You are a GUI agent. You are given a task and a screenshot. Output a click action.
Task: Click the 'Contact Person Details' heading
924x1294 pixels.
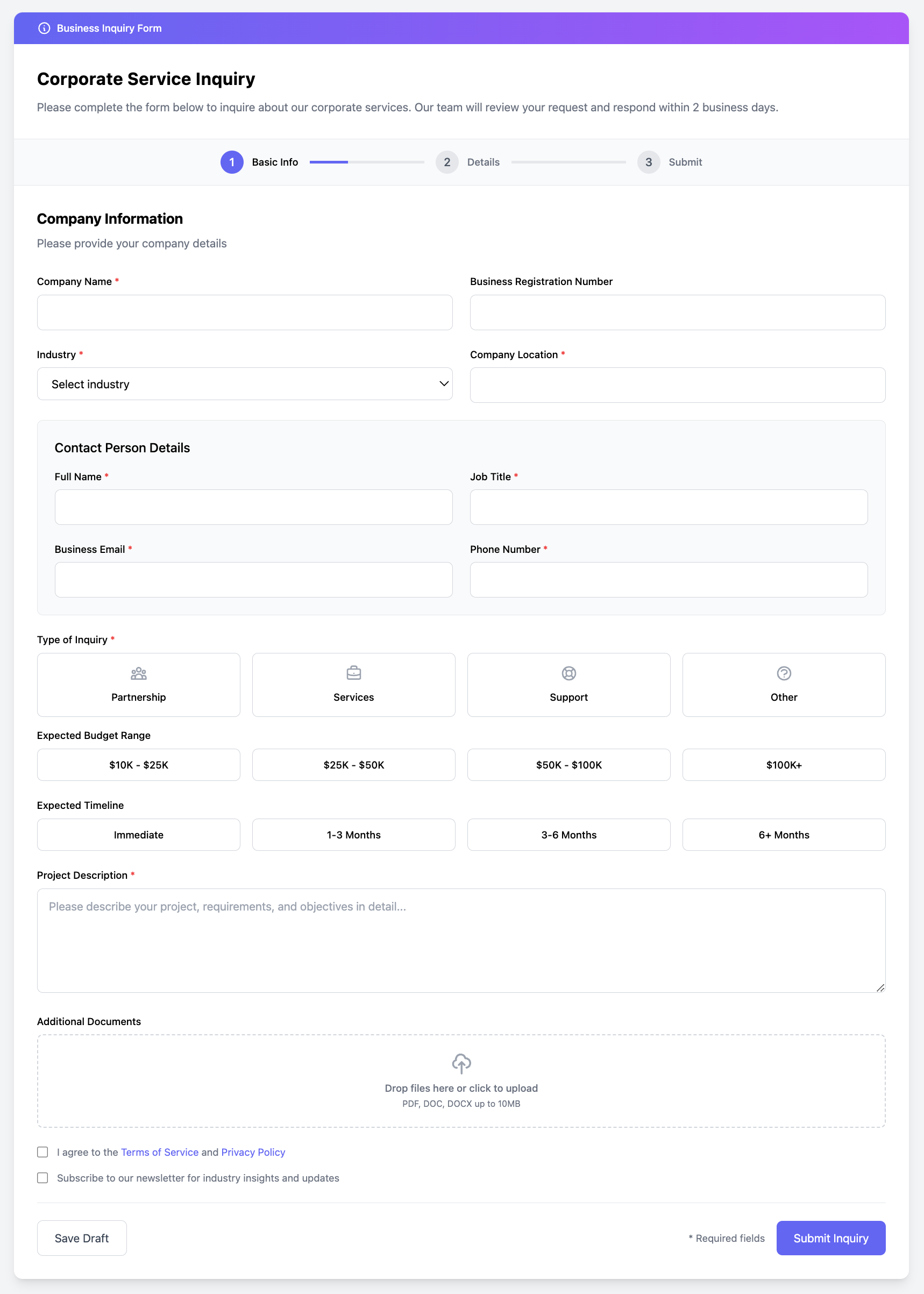122,447
